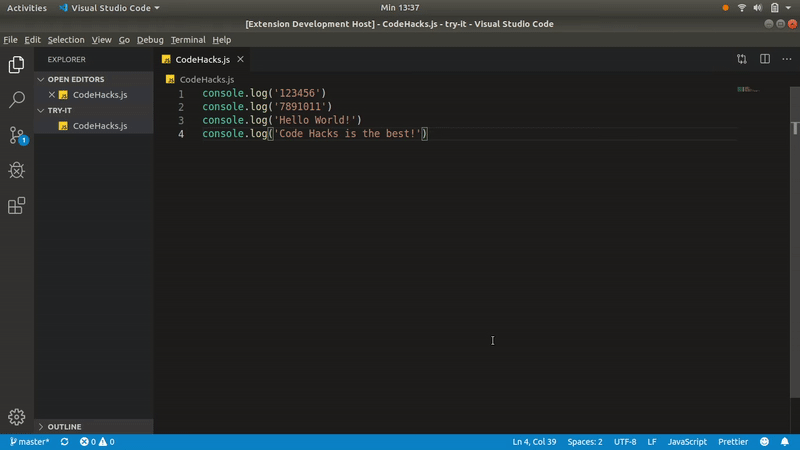Click the Prettier status bar item
Screen dimensions: 800x450
pos(733,442)
